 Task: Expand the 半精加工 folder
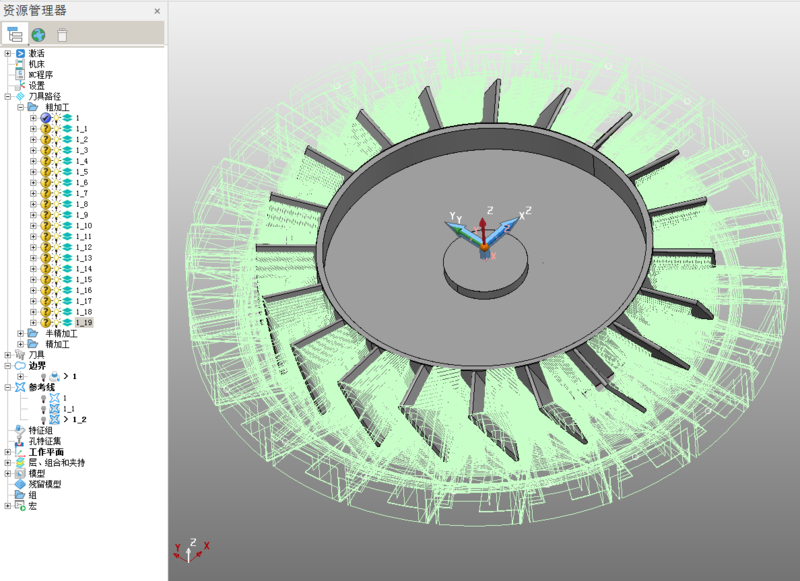(20, 334)
